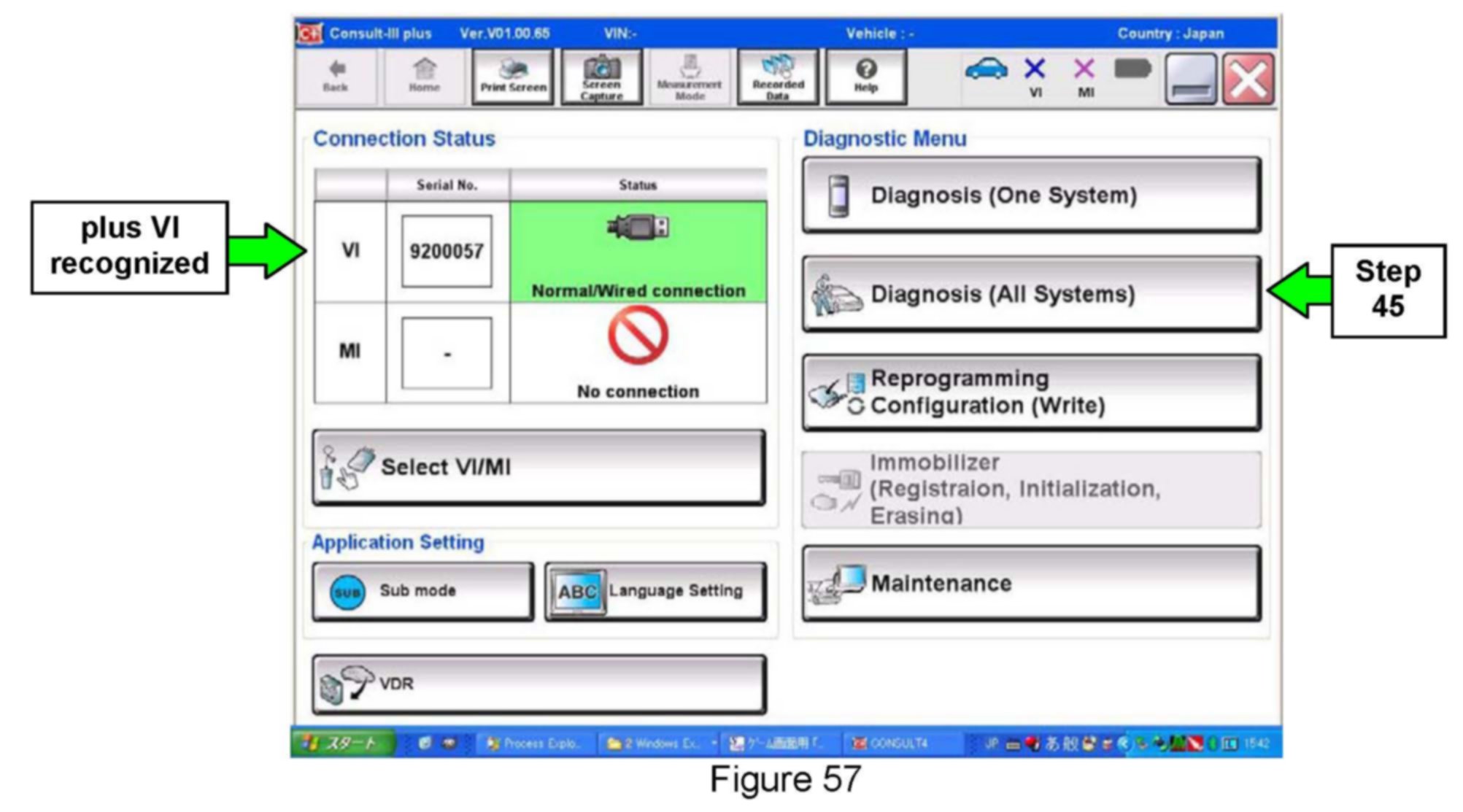Open the Maintenance menu

(x=1031, y=584)
